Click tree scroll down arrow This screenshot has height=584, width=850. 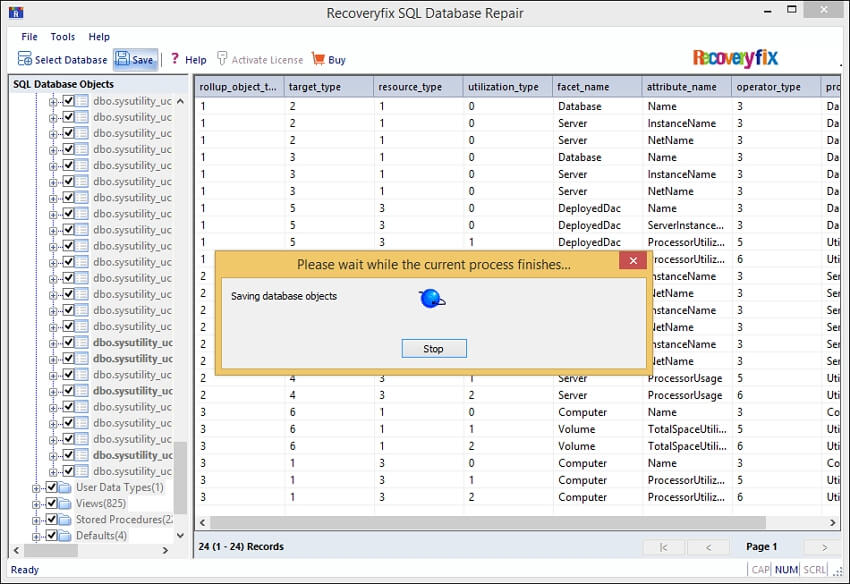(x=181, y=535)
